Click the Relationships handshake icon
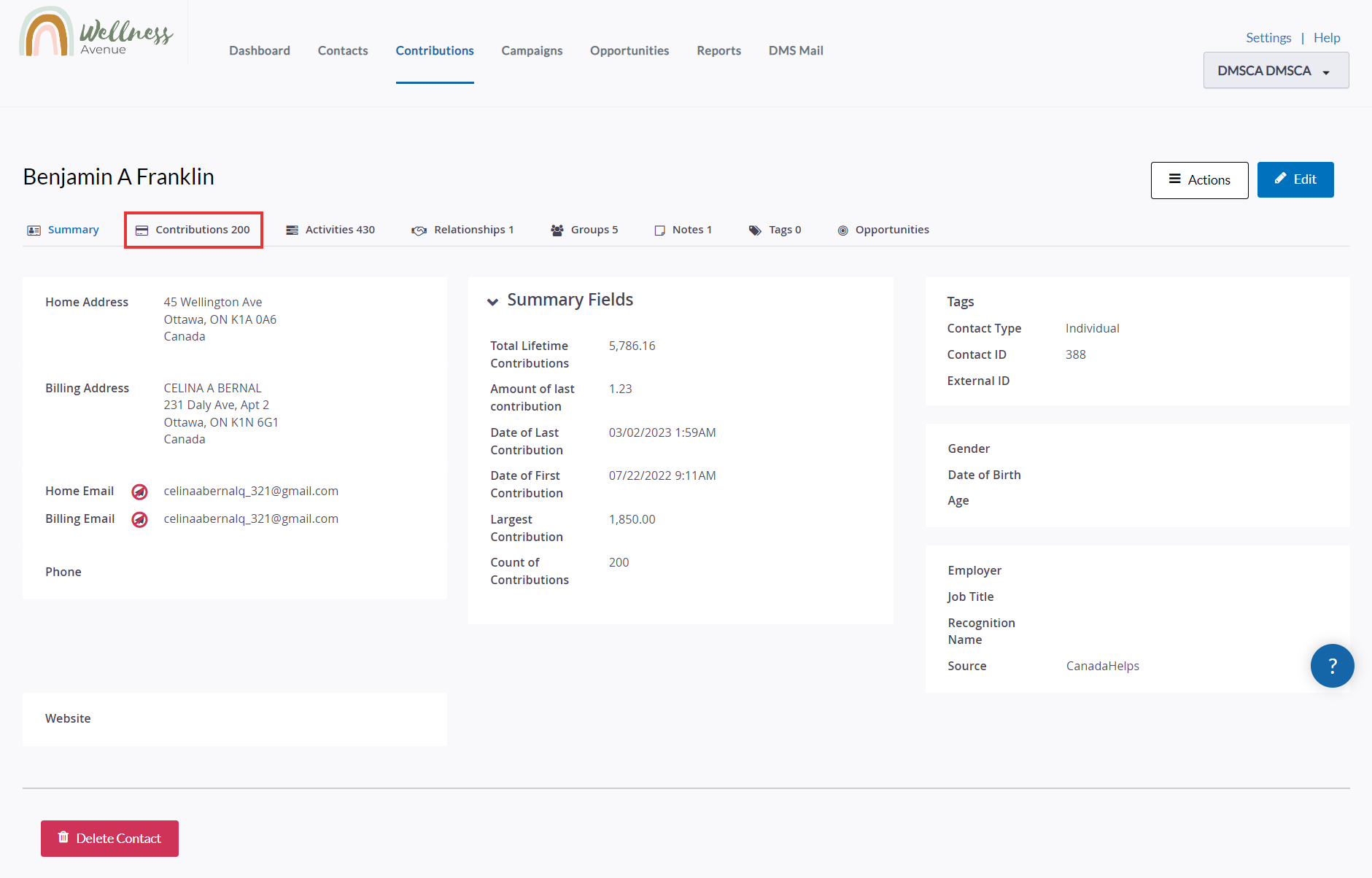1372x878 pixels. tap(419, 230)
